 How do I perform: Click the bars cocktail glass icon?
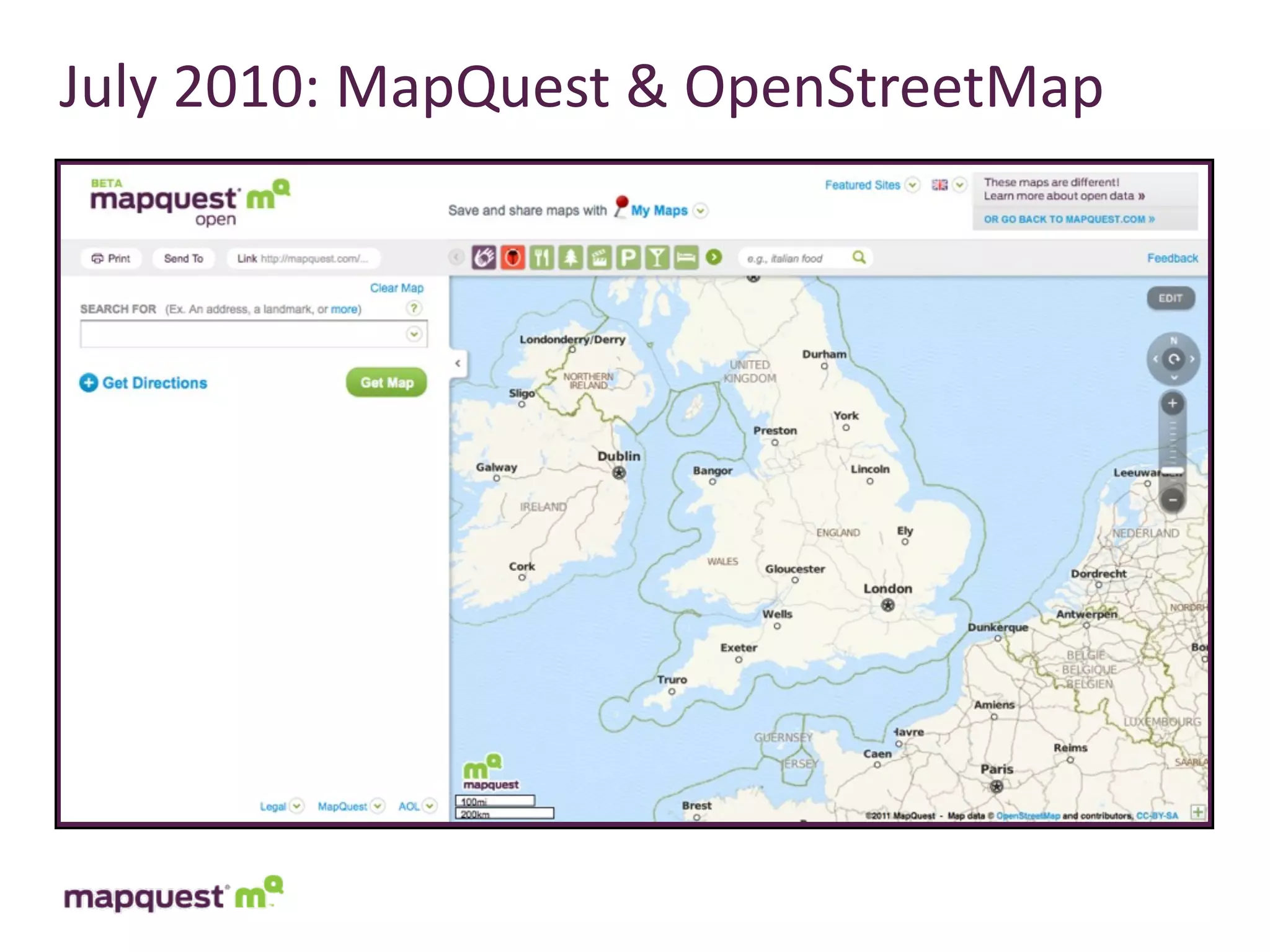(657, 257)
